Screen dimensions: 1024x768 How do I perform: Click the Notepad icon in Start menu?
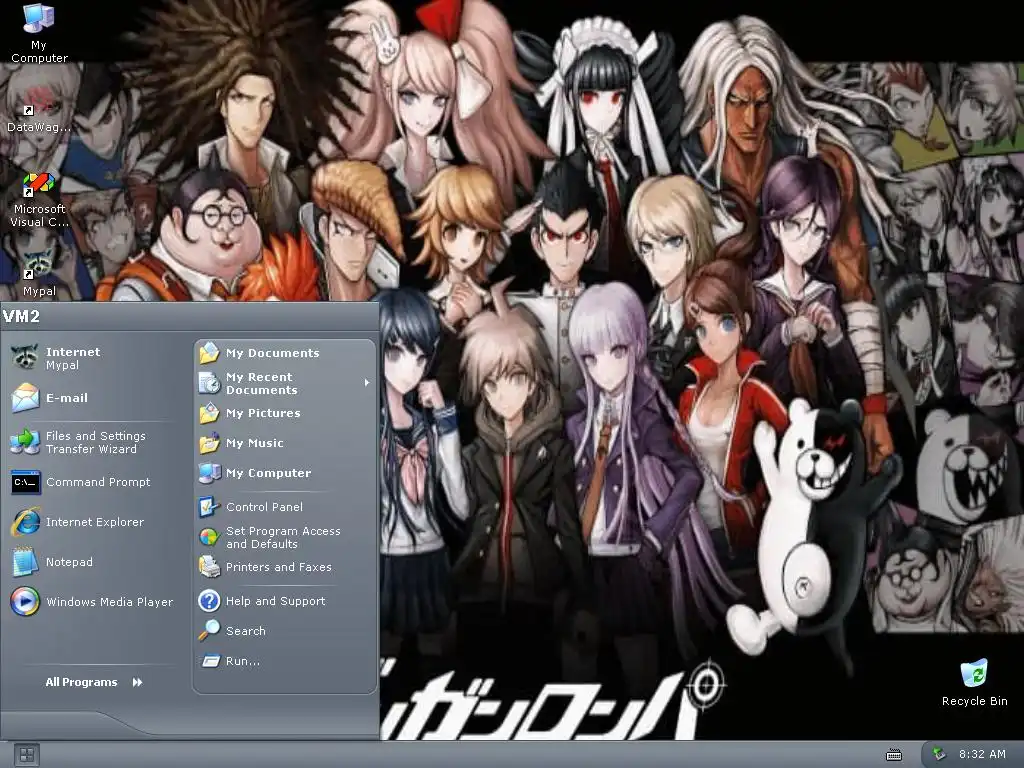(x=25, y=562)
